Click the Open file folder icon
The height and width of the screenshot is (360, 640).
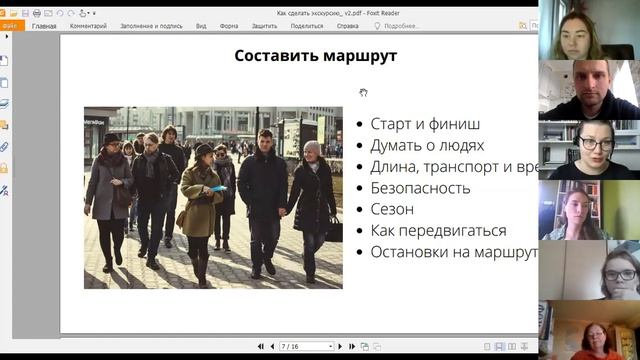tap(13, 13)
